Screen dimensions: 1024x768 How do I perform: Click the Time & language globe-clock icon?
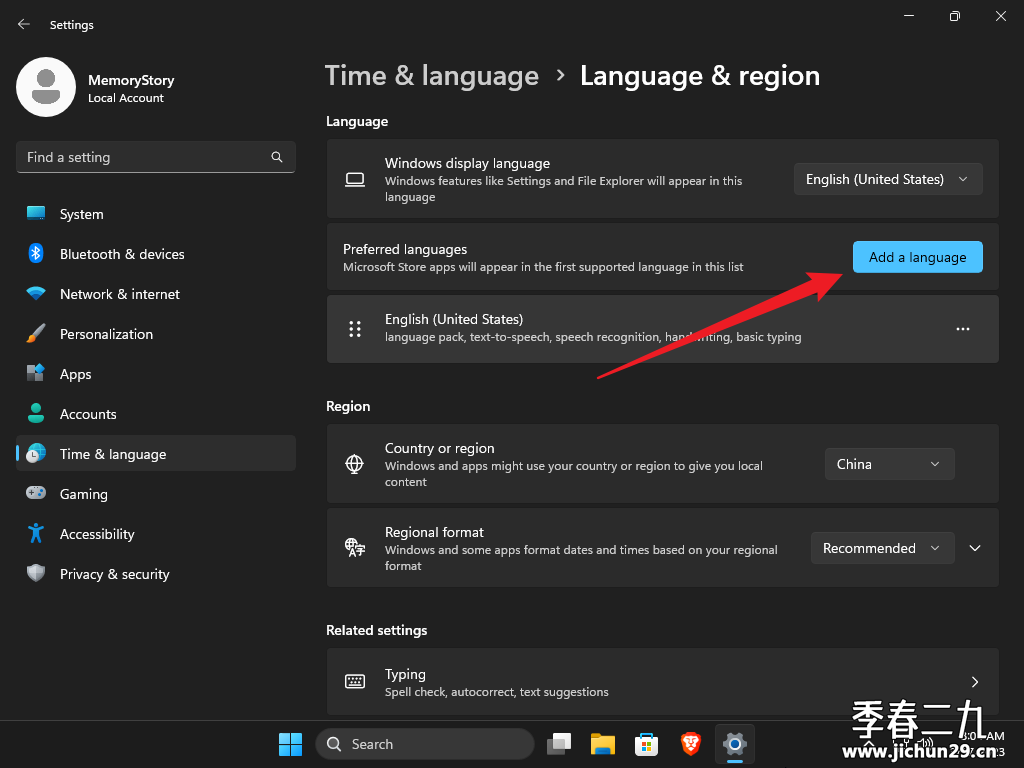pos(36,453)
